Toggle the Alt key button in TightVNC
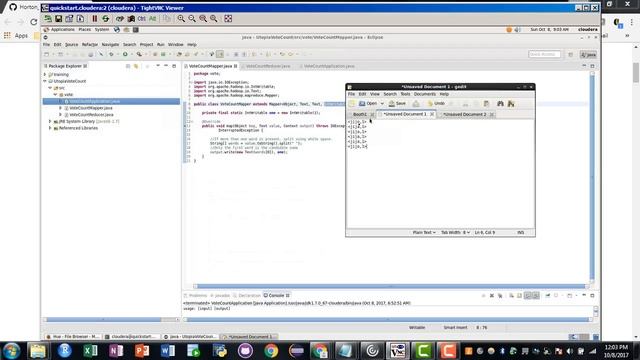 (x=153, y=19)
